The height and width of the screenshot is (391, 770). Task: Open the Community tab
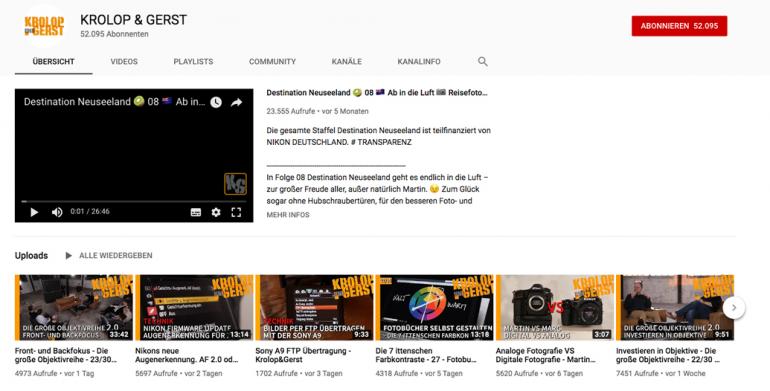tap(272, 61)
